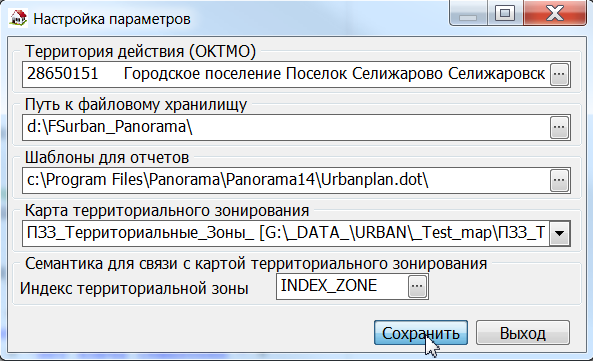Click the 'Семантика для связи с картой' label
This screenshot has width=593, height=361.
256,263
